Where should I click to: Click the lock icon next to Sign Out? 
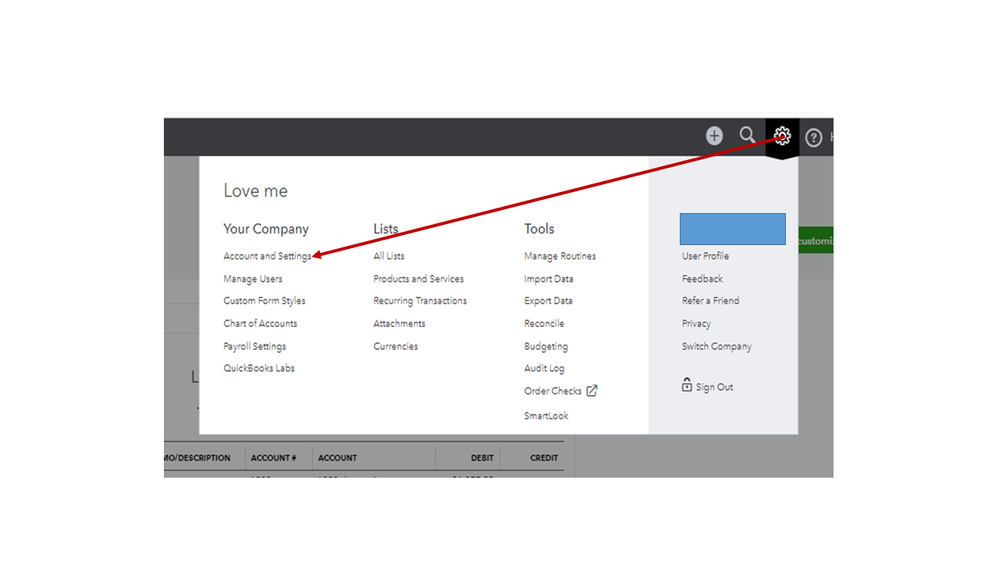(686, 385)
